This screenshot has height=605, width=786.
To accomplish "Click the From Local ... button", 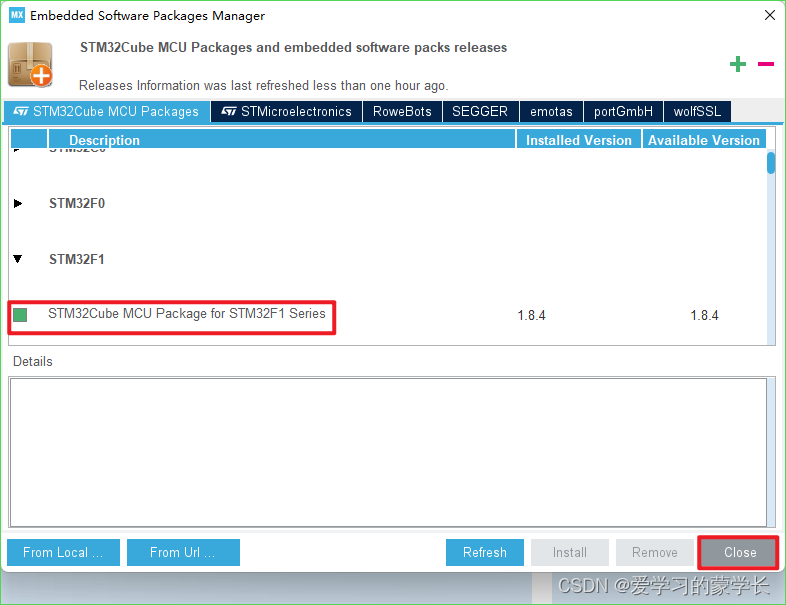I will [x=63, y=552].
